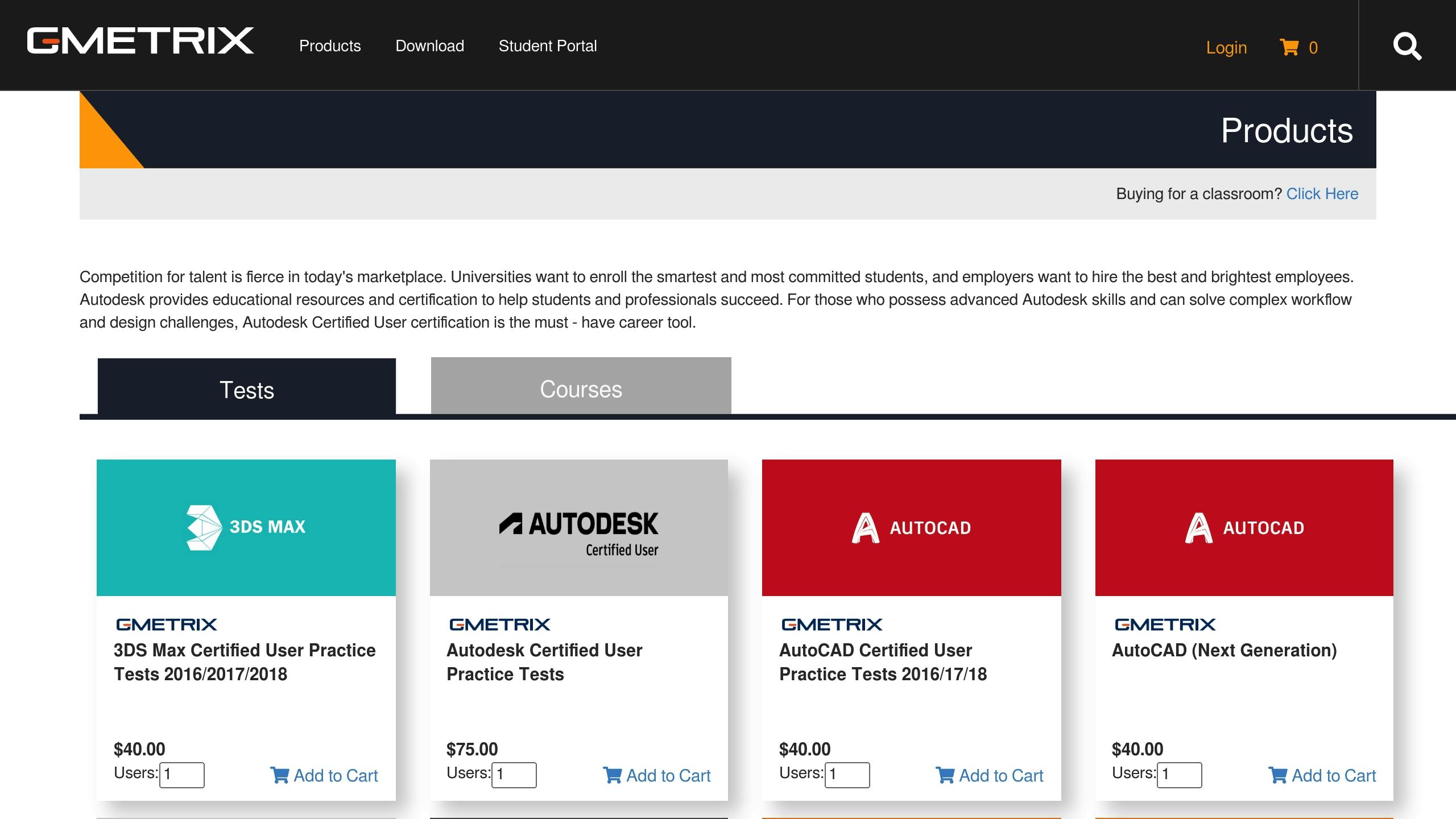The width and height of the screenshot is (1456, 819).
Task: Open Autodesk Certified User Practice Tests title
Action: pos(544,662)
